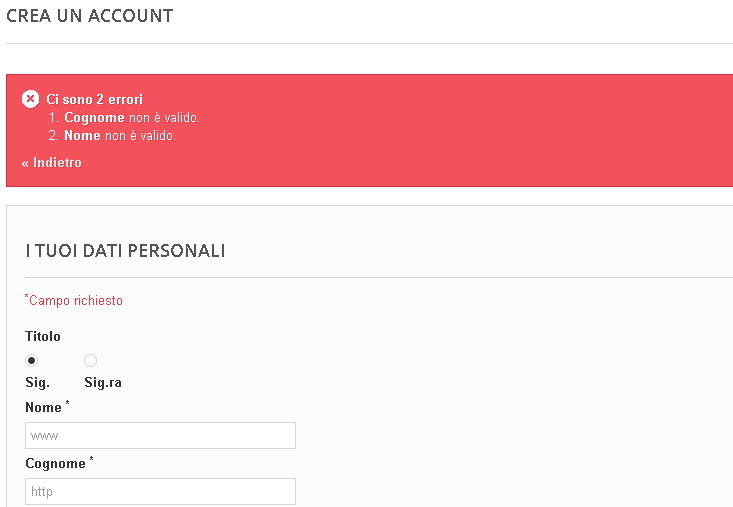This screenshot has width=733, height=507.
Task: Focus the Cognome text field containing http
Action: (160, 492)
